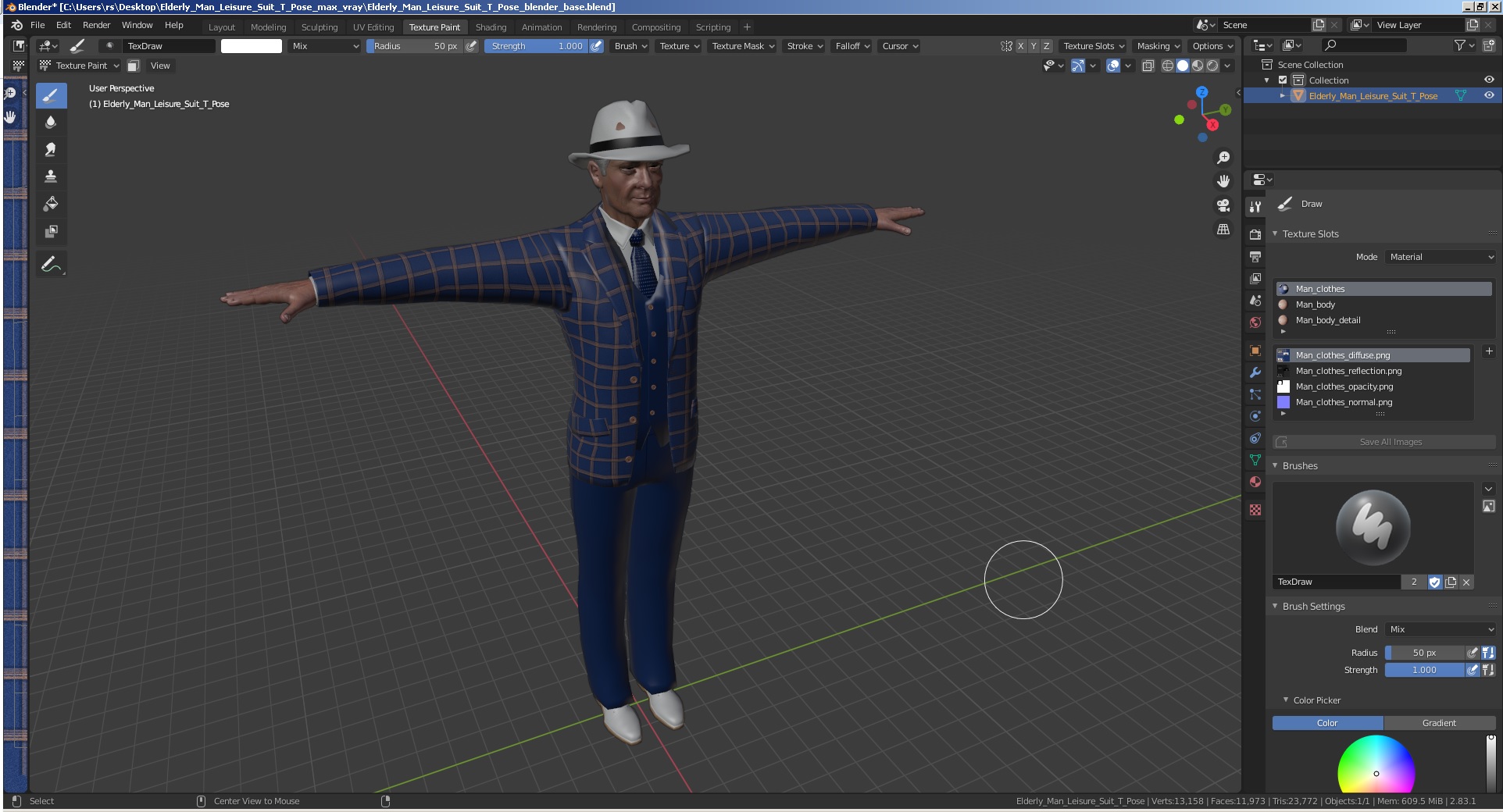1503x812 pixels.
Task: Open Active Tool properties tab
Action: coord(1255,207)
